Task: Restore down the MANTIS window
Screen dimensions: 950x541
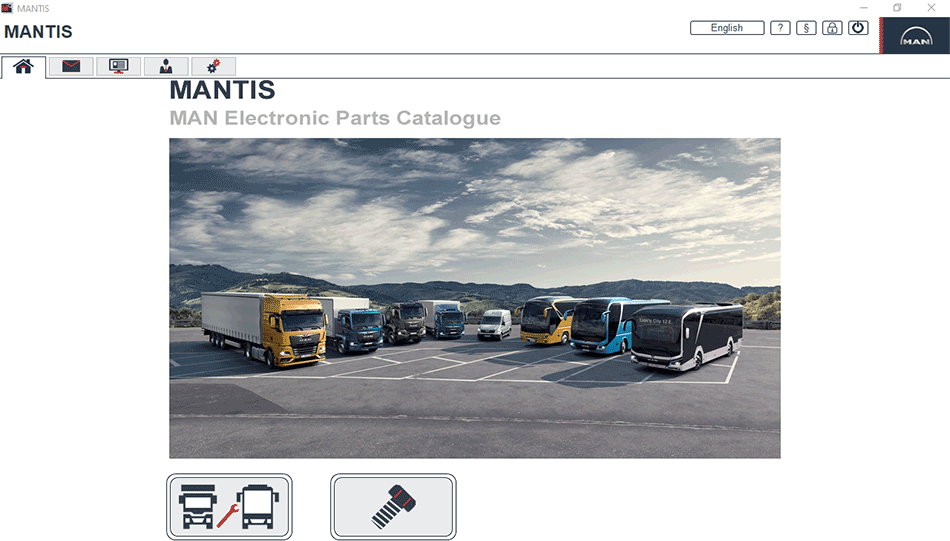Action: [x=897, y=8]
